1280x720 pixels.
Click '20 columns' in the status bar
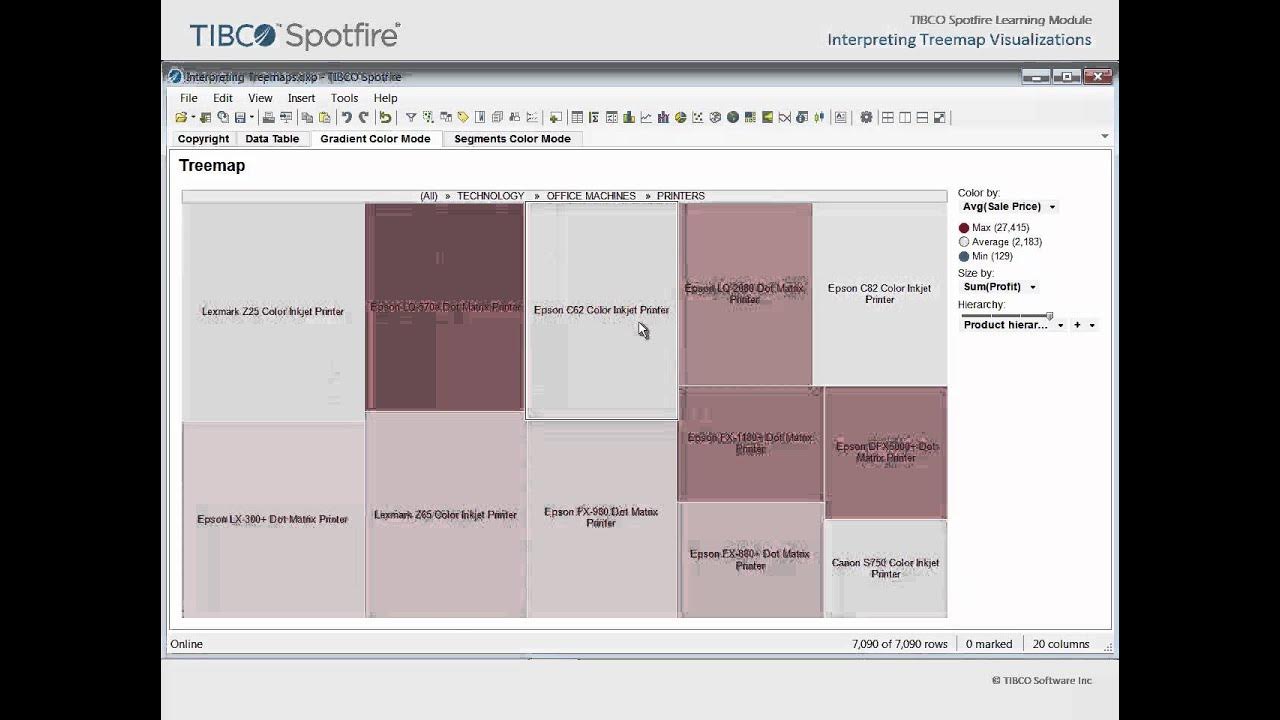1061,644
